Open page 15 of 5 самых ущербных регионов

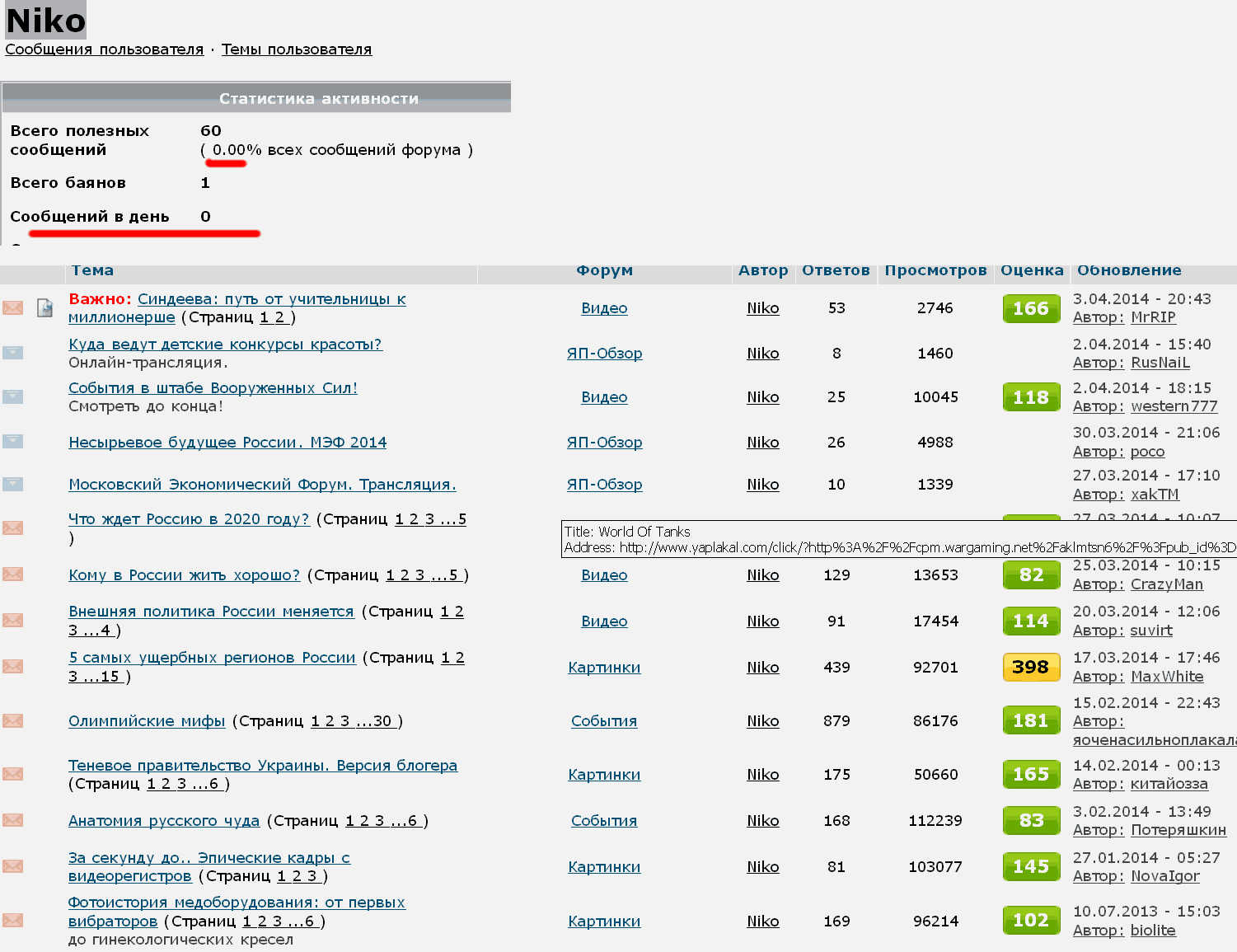tap(110, 677)
